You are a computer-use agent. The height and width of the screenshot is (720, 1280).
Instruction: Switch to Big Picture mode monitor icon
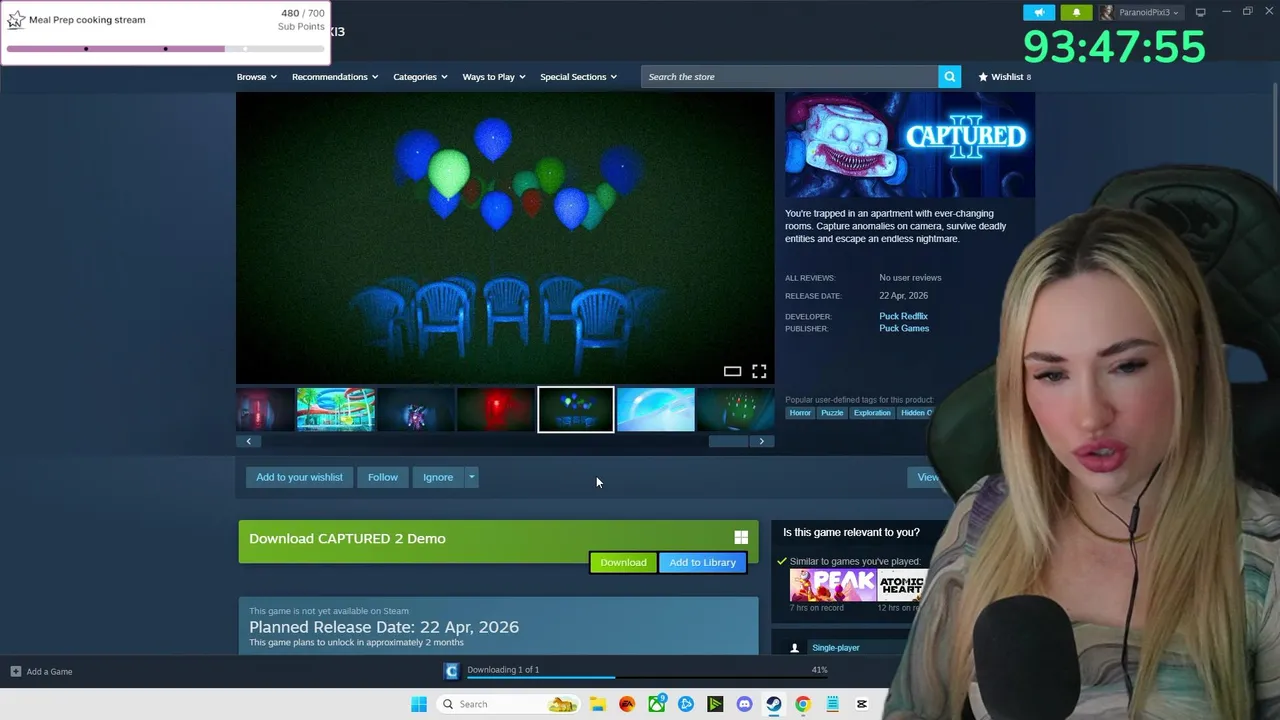tap(1200, 12)
